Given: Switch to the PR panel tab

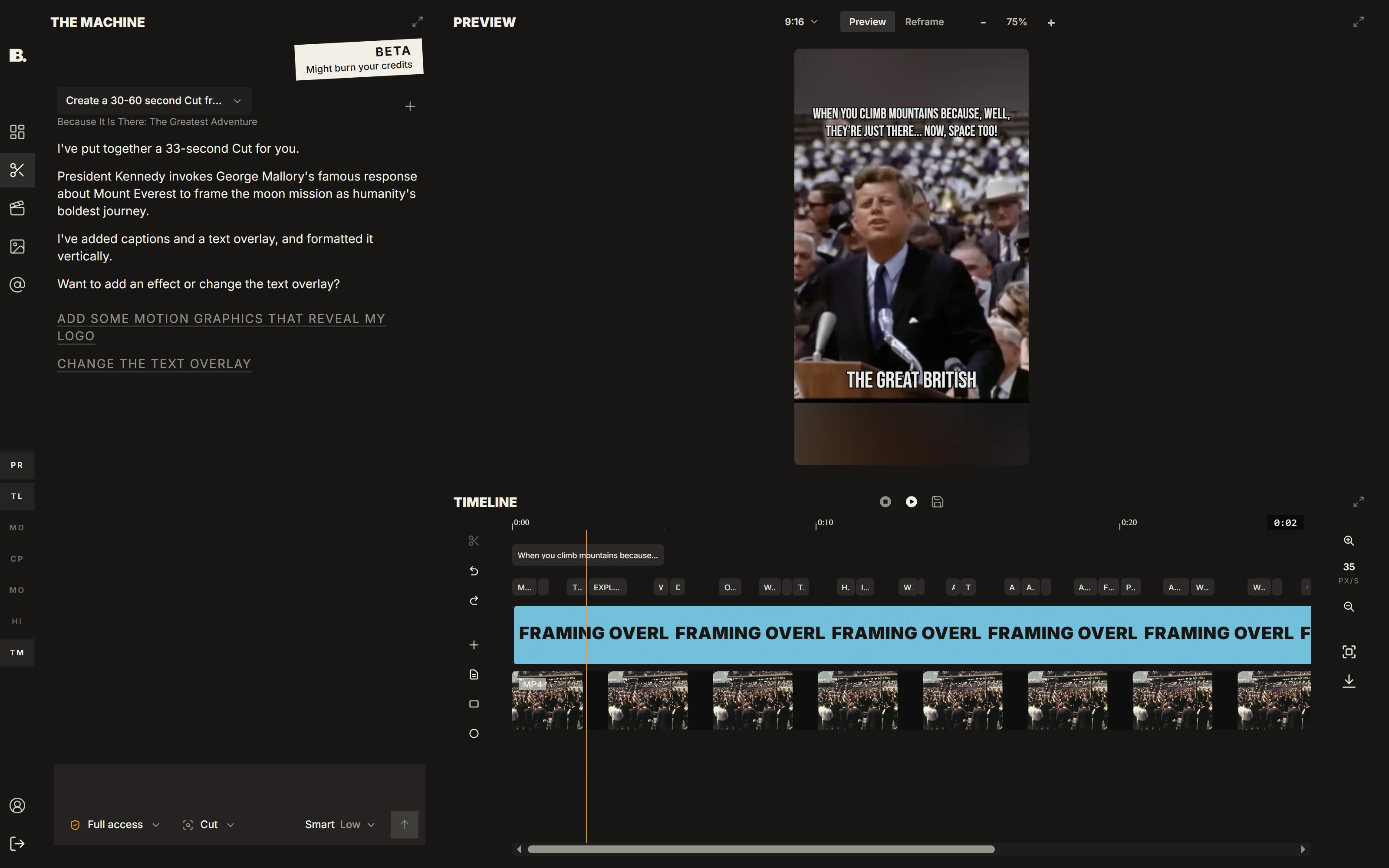Looking at the screenshot, I should point(17,465).
